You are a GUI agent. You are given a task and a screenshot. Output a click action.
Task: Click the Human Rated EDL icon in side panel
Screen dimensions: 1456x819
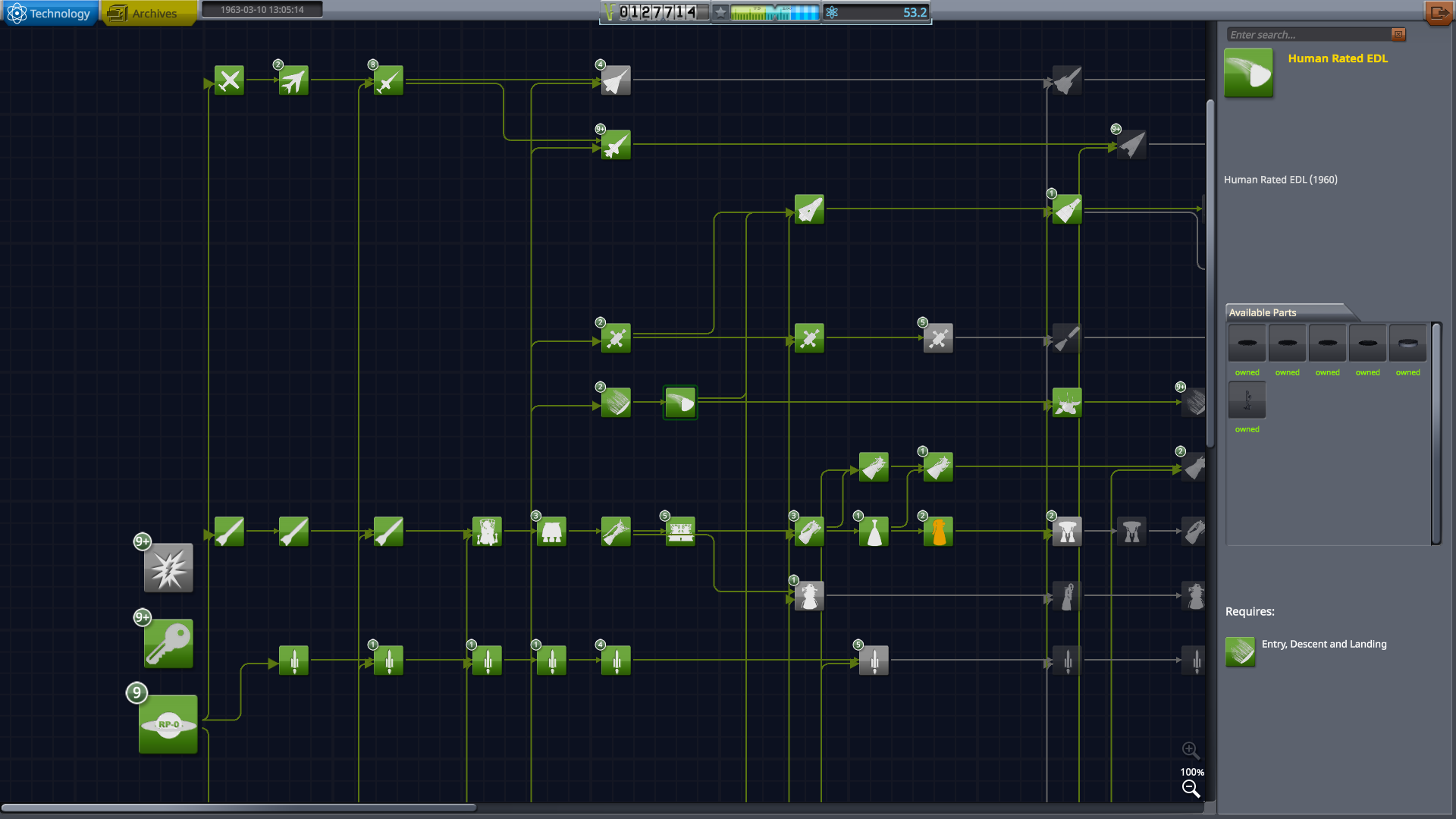[x=1248, y=72]
